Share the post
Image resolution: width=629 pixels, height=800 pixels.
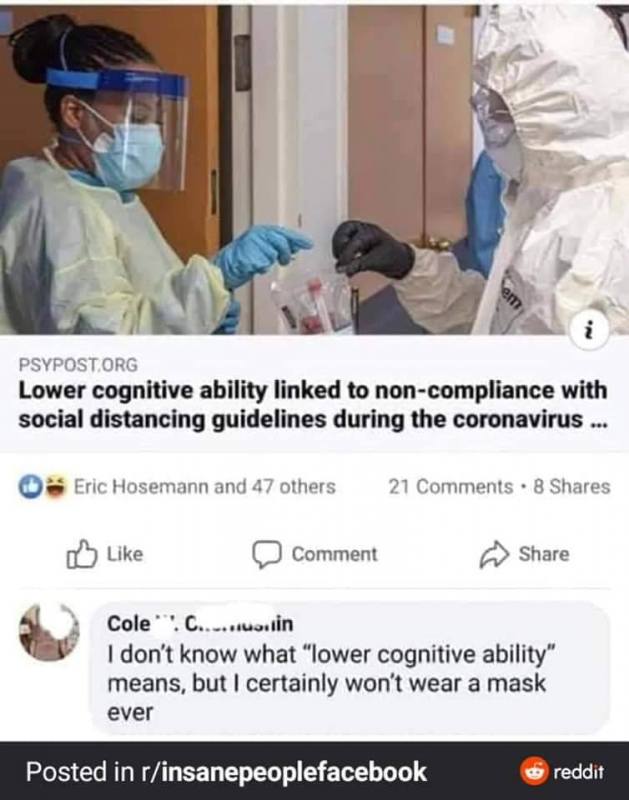pos(524,555)
